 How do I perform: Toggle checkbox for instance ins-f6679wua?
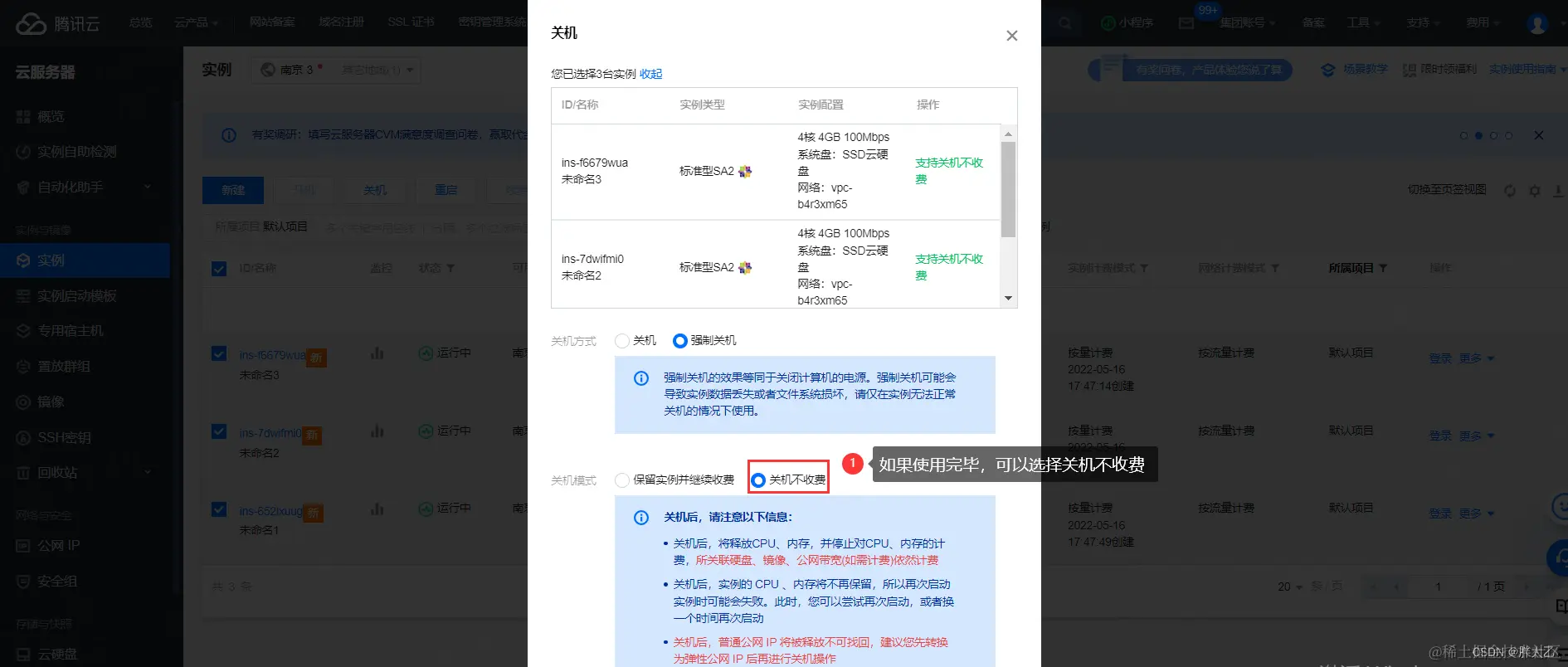pos(219,354)
